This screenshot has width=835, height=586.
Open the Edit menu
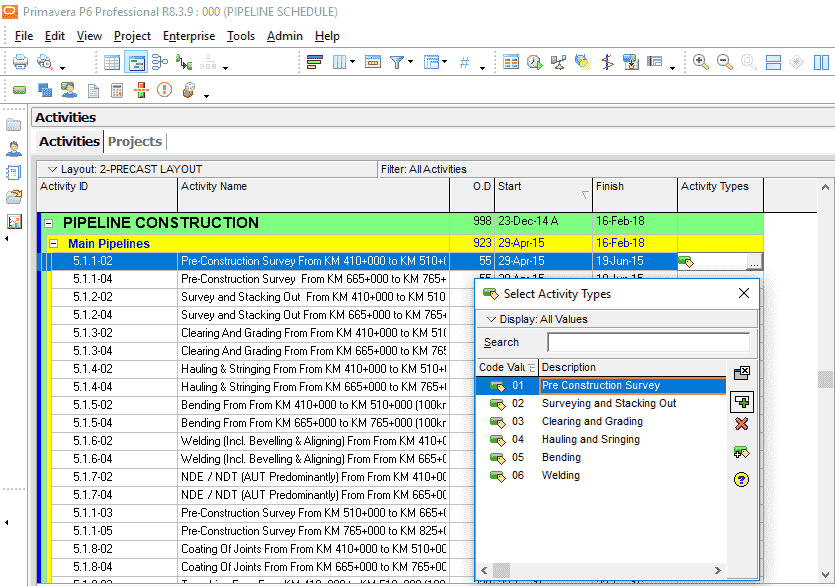[55, 36]
